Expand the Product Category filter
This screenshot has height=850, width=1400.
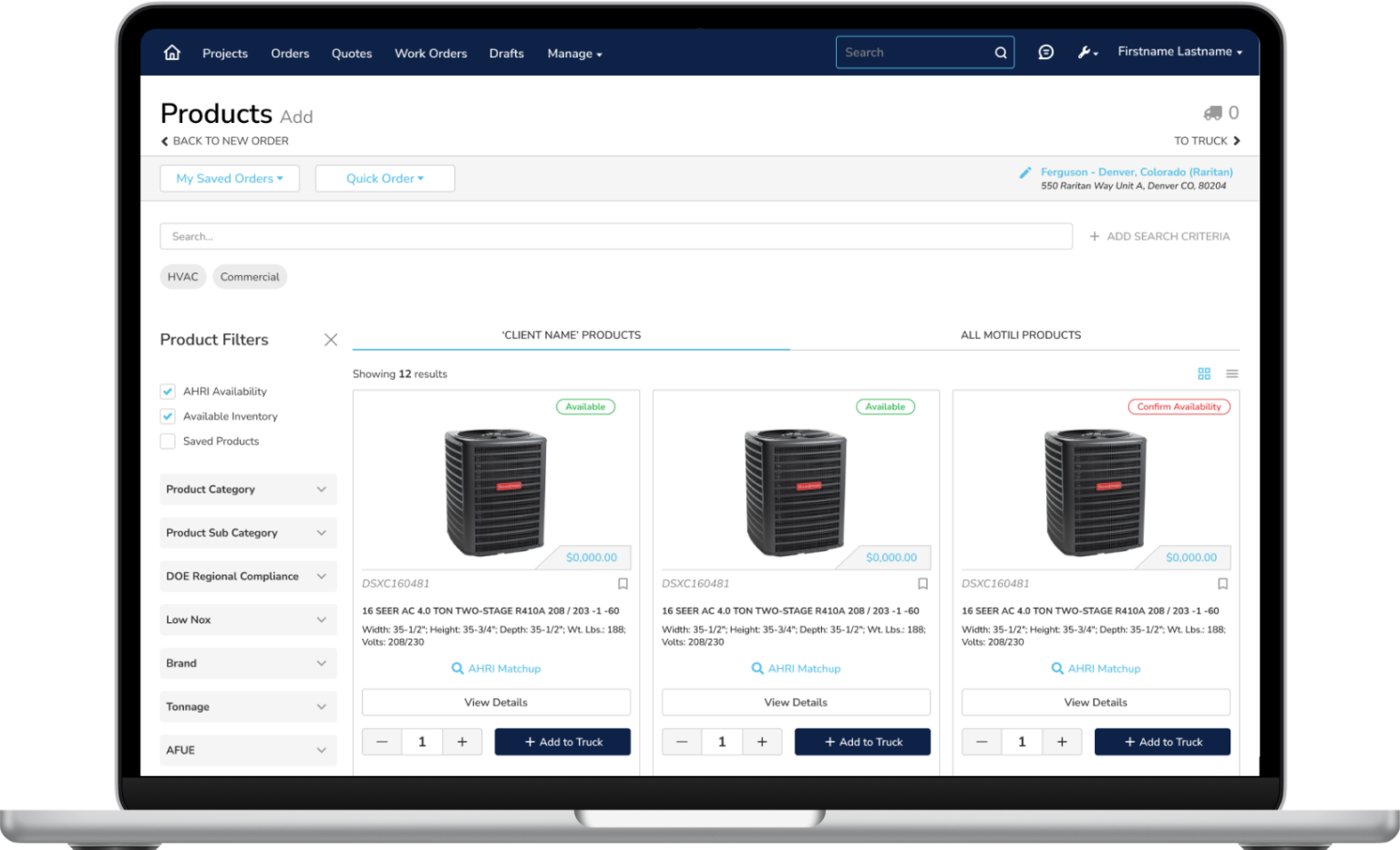[248, 489]
